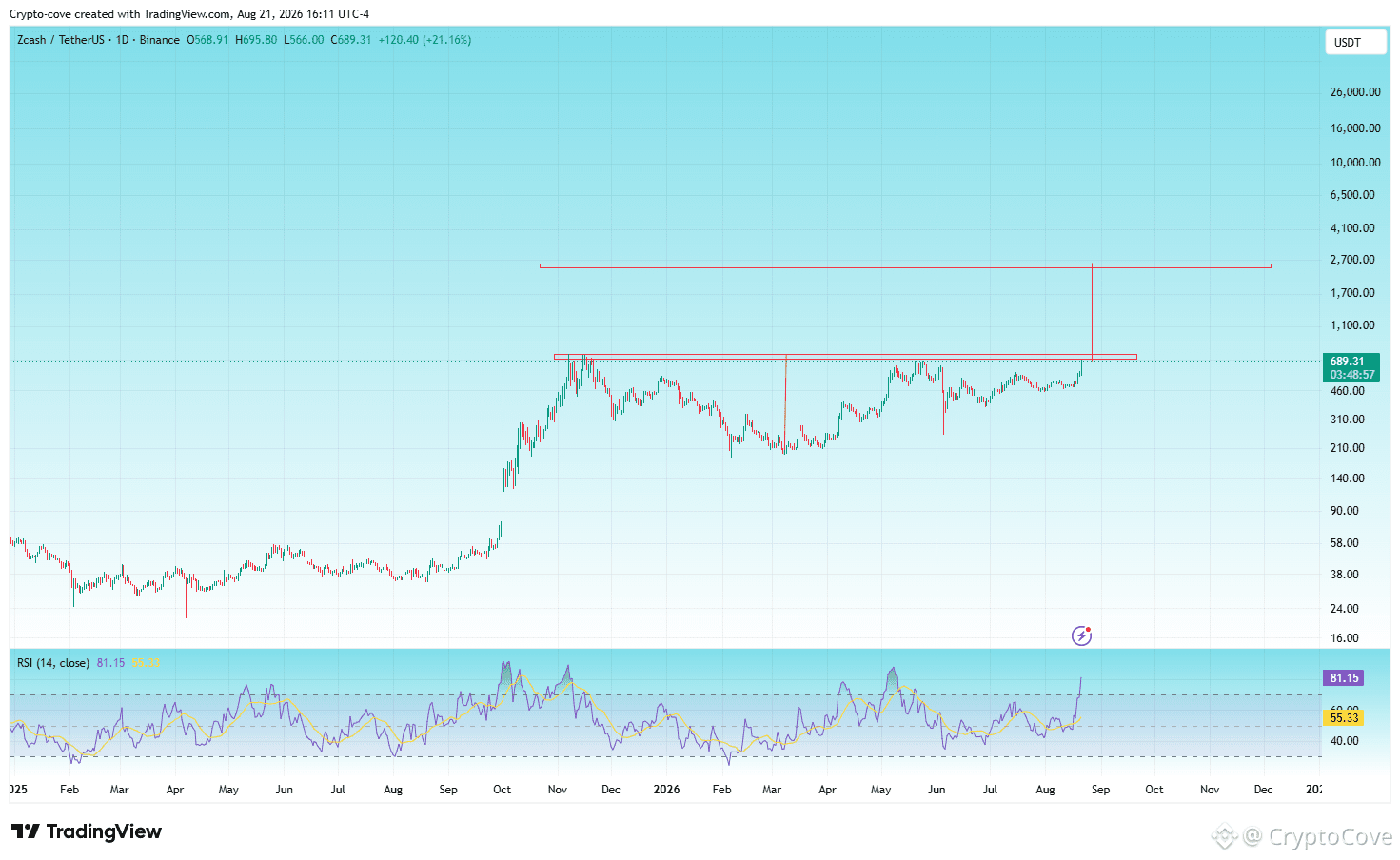
Task: Click the purple RSI value 81.15 in legend
Action: pos(110,663)
